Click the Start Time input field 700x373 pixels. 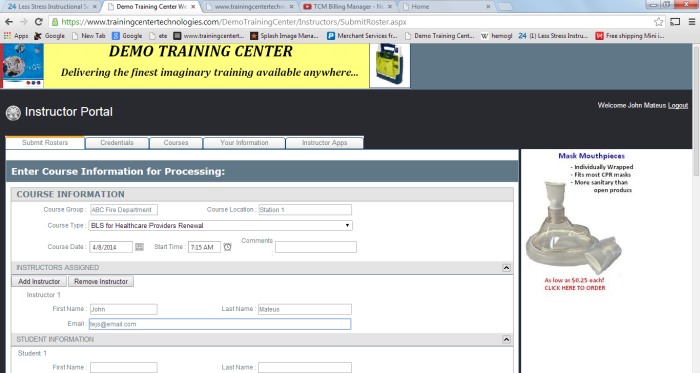point(204,247)
